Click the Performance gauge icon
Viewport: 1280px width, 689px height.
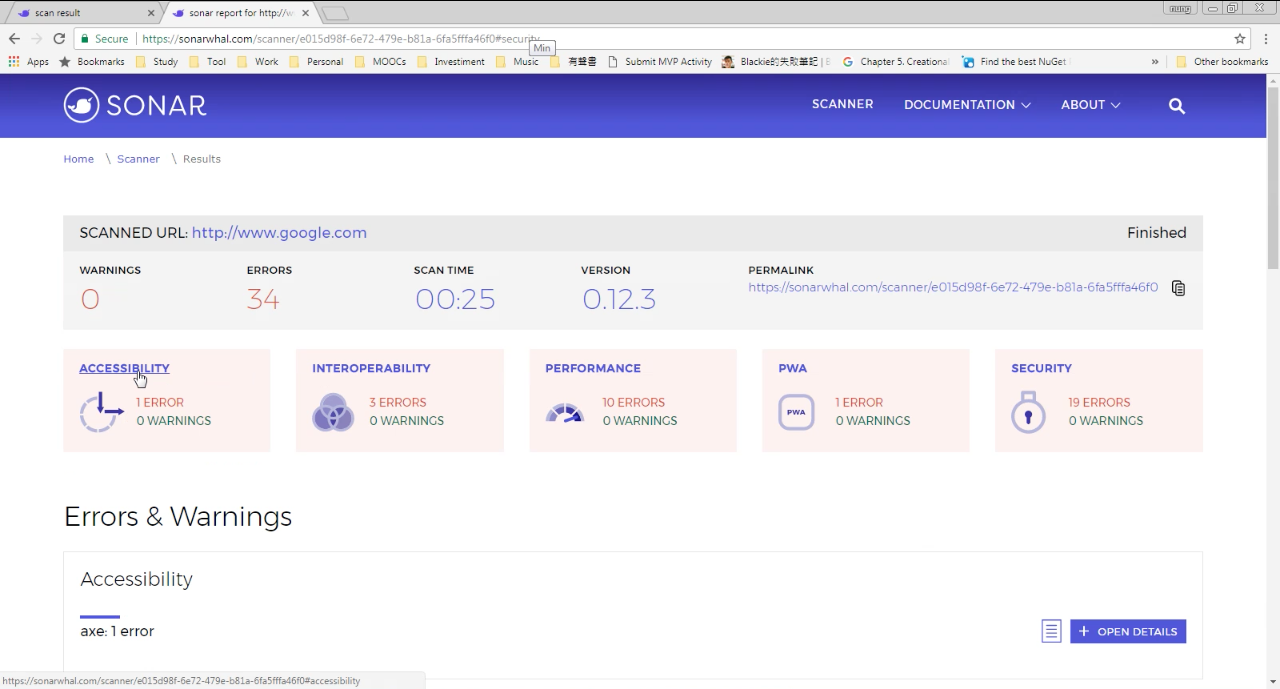[x=565, y=412]
